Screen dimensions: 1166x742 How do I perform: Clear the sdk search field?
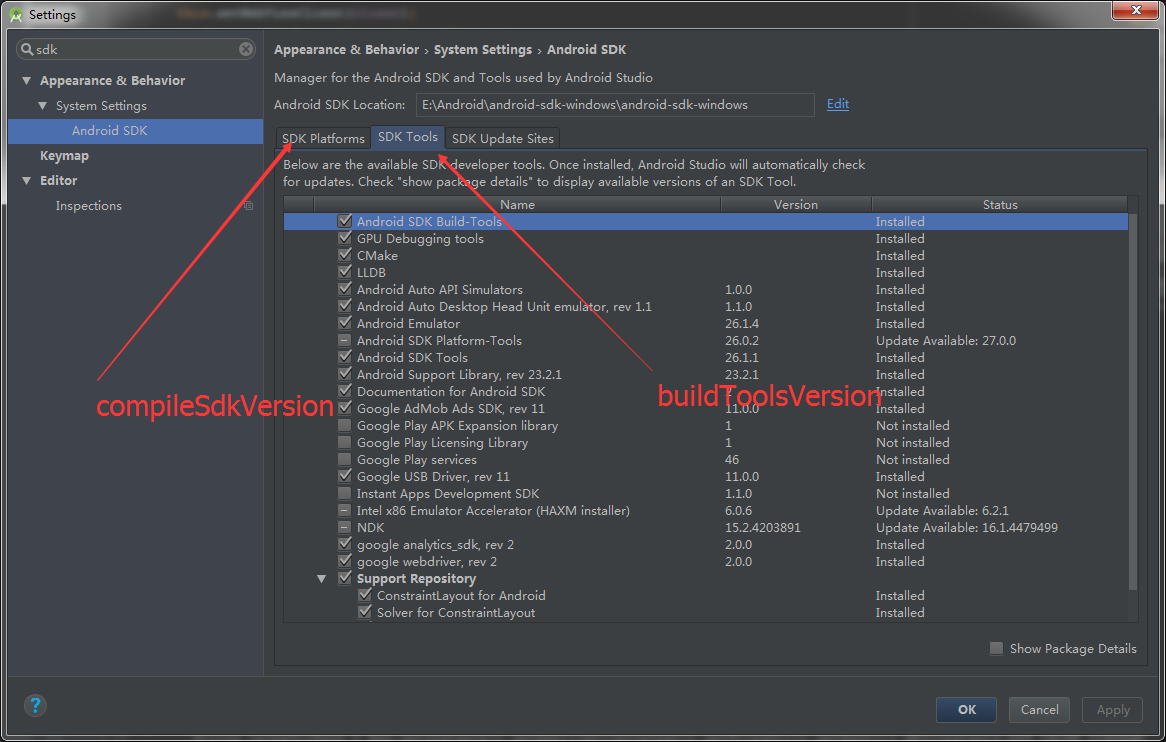(x=245, y=49)
